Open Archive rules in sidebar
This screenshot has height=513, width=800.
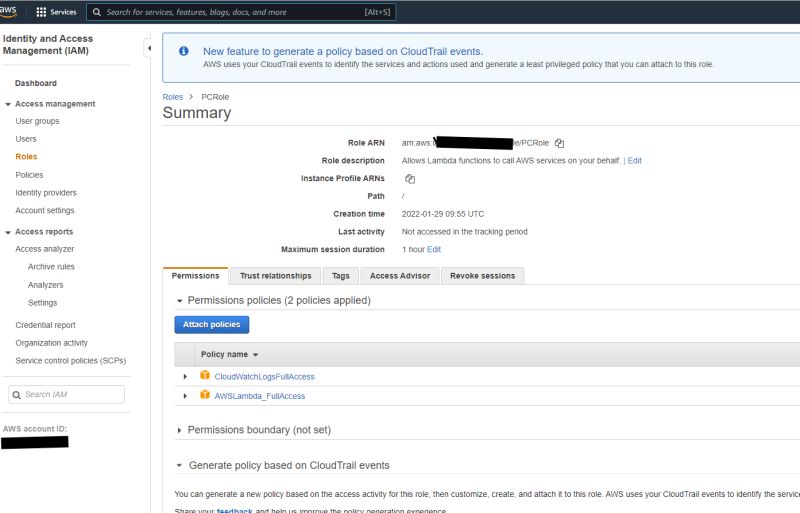pos(51,267)
